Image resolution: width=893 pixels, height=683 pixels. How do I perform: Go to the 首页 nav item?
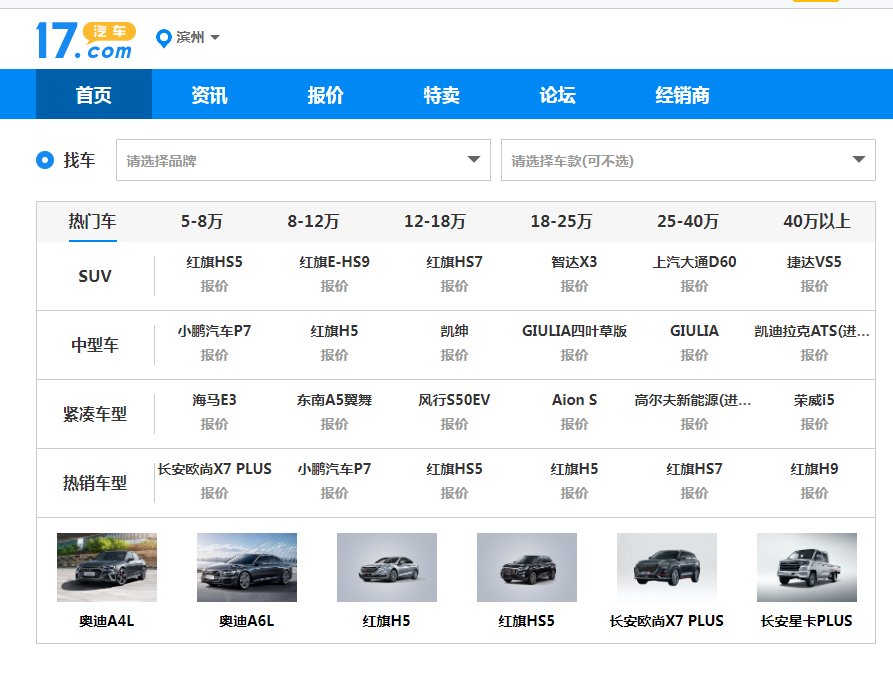pyautogui.click(x=94, y=95)
